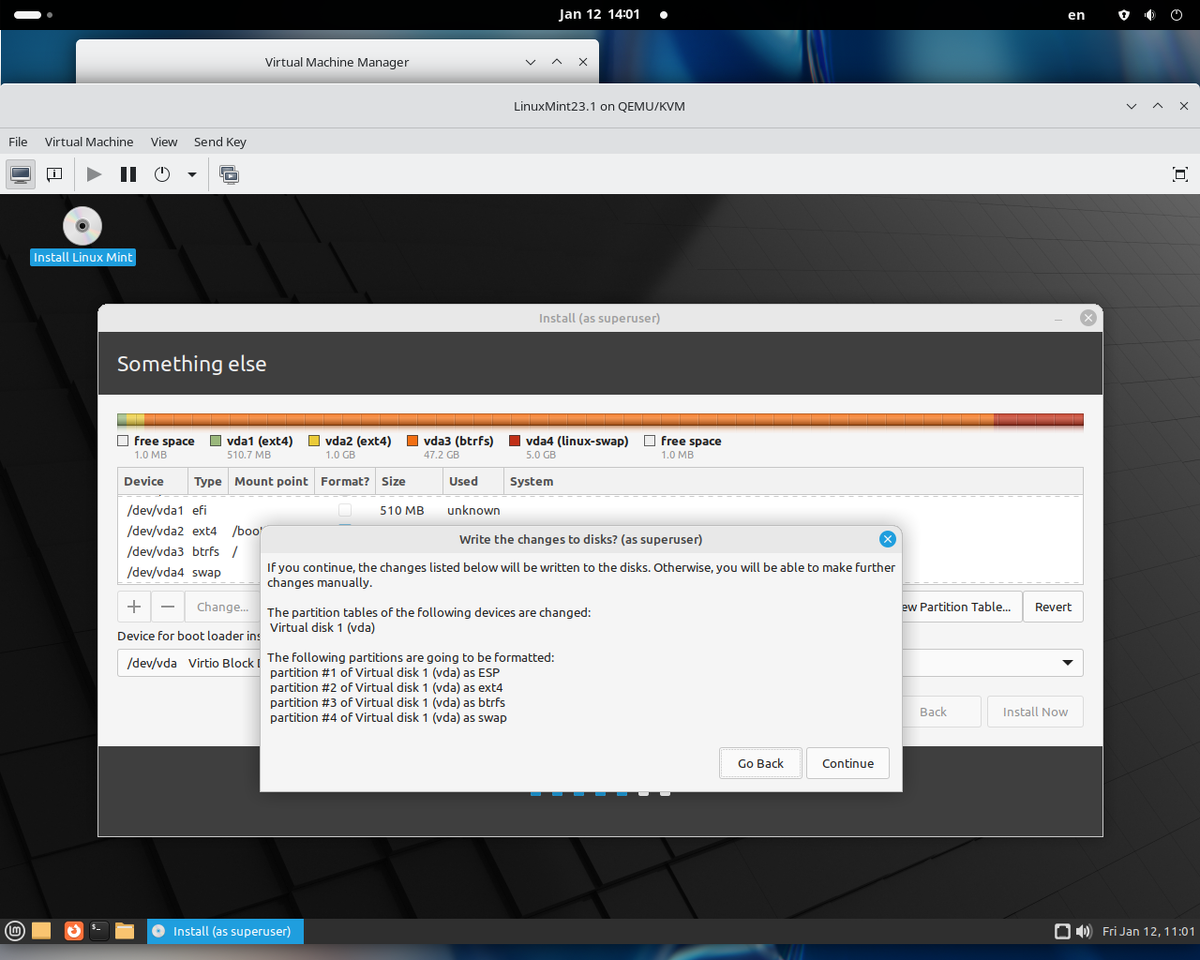The height and width of the screenshot is (960, 1200).
Task: Click the removable drives tray icon
Action: point(1063,931)
